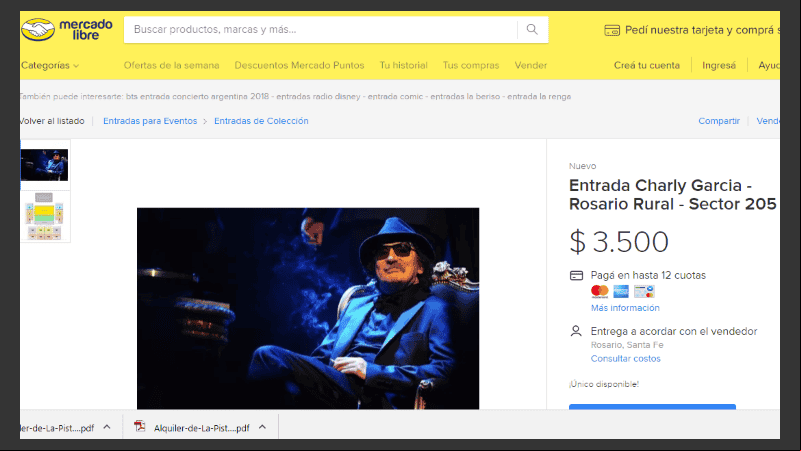
Task: Expand the Categorías dropdown
Action: click(x=50, y=65)
